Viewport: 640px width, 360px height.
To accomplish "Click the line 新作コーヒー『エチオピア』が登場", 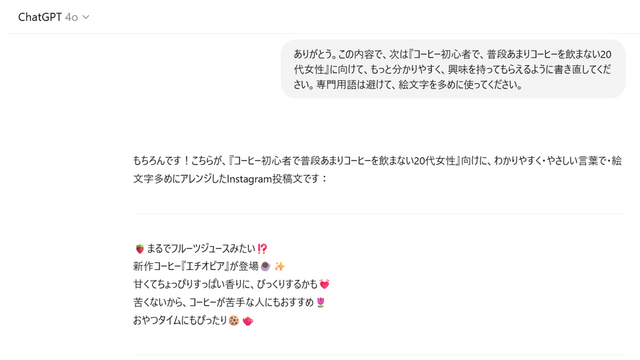I will click(x=209, y=267).
